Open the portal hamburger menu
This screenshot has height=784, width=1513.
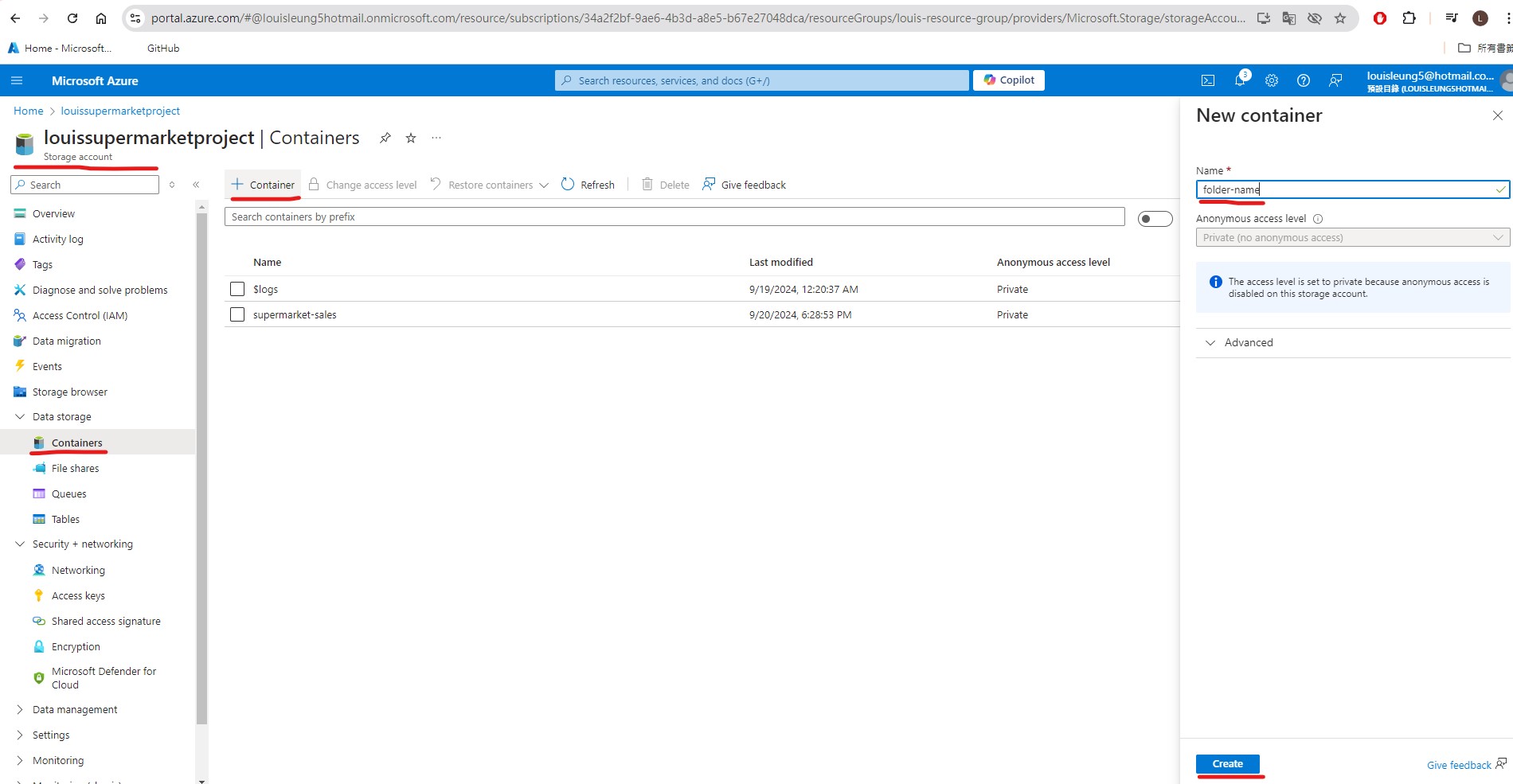[x=17, y=80]
